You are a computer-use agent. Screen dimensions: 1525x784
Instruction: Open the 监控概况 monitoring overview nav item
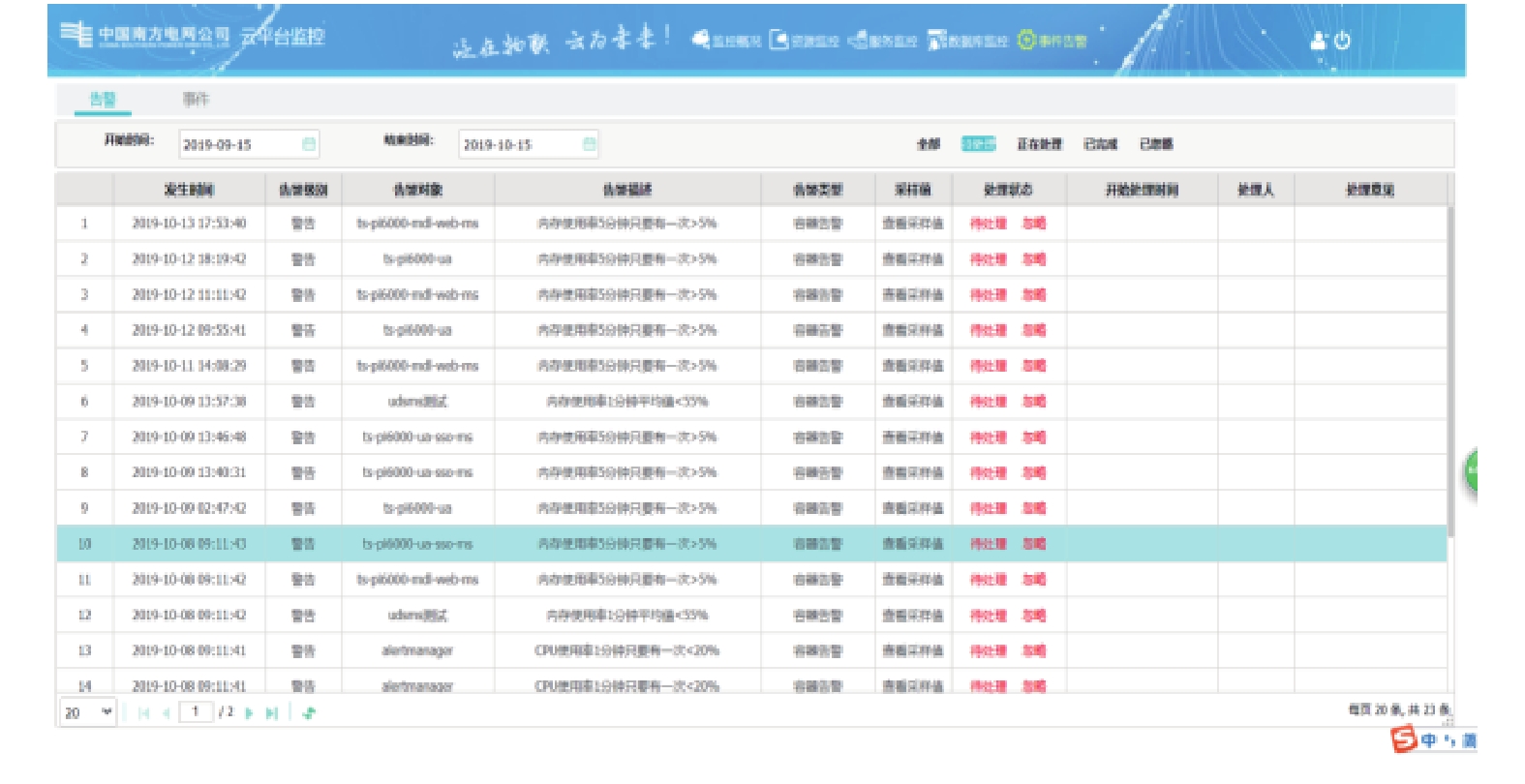click(726, 41)
